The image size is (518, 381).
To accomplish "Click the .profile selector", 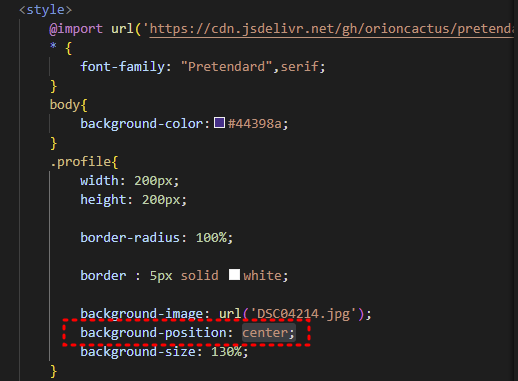I will [x=80, y=162].
